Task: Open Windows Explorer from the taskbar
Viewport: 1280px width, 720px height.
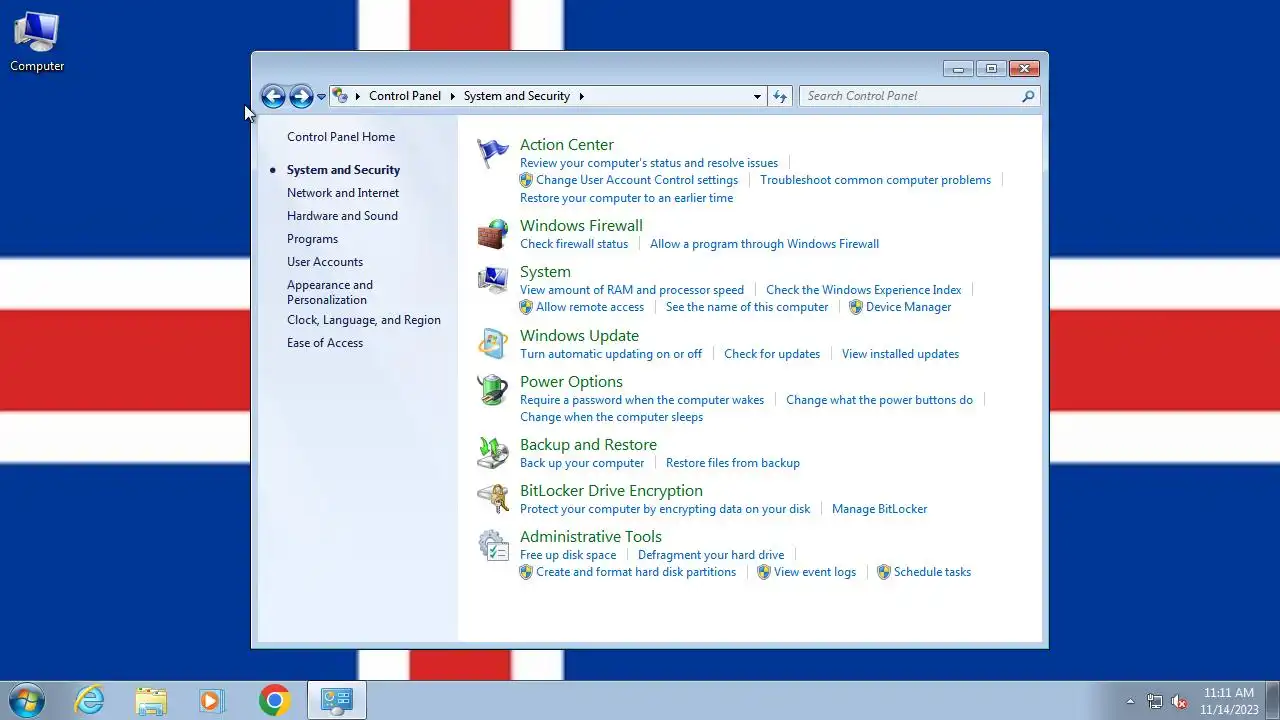Action: point(151,700)
